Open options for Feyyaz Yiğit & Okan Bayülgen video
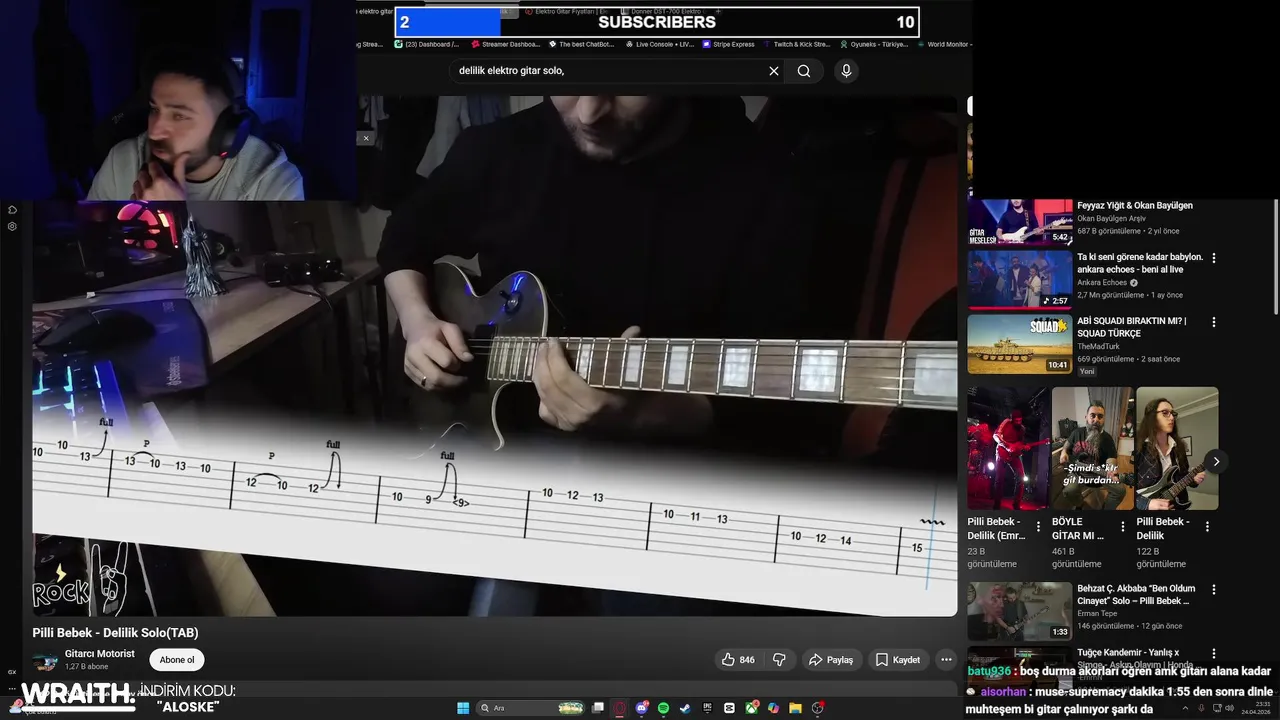 (1214, 206)
